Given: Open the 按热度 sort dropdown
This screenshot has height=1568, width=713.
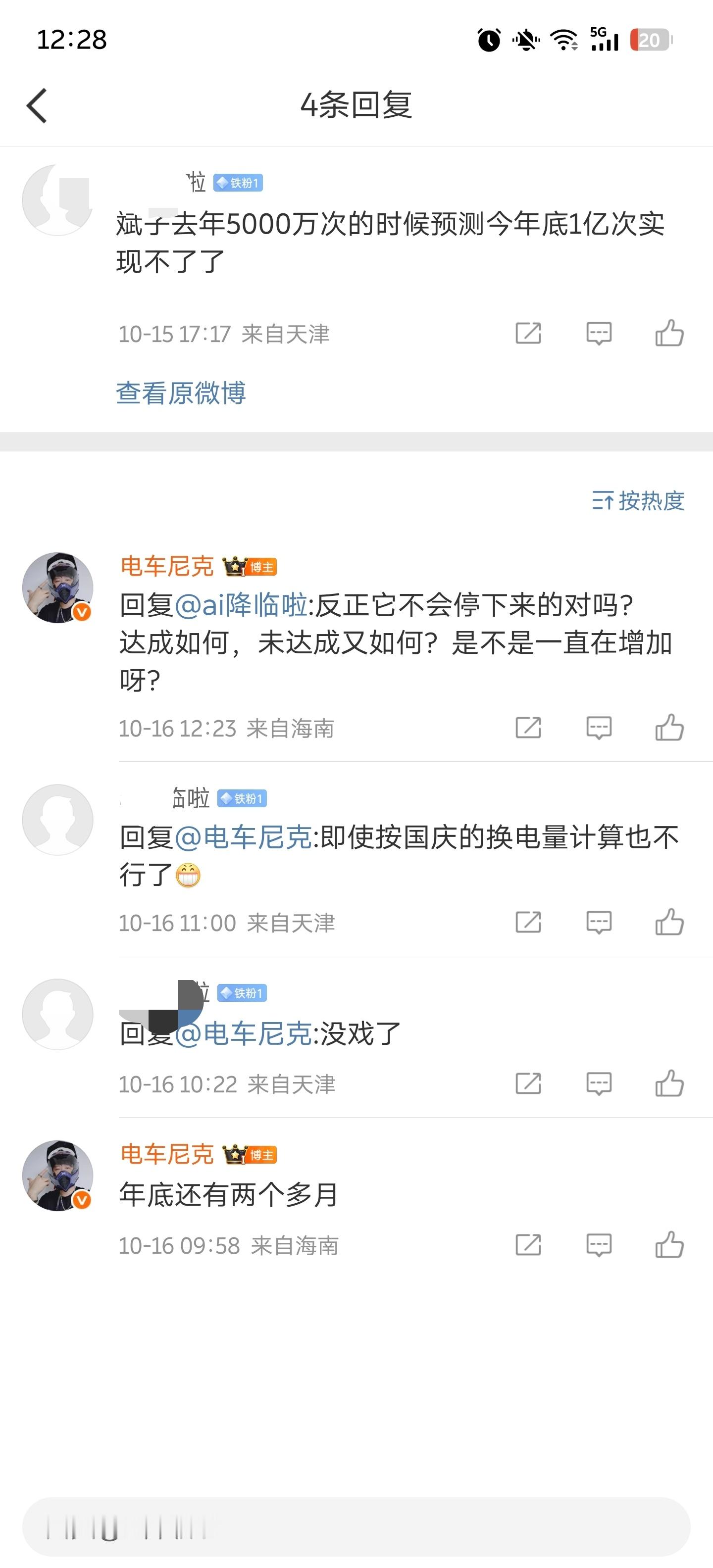Looking at the screenshot, I should 638,501.
